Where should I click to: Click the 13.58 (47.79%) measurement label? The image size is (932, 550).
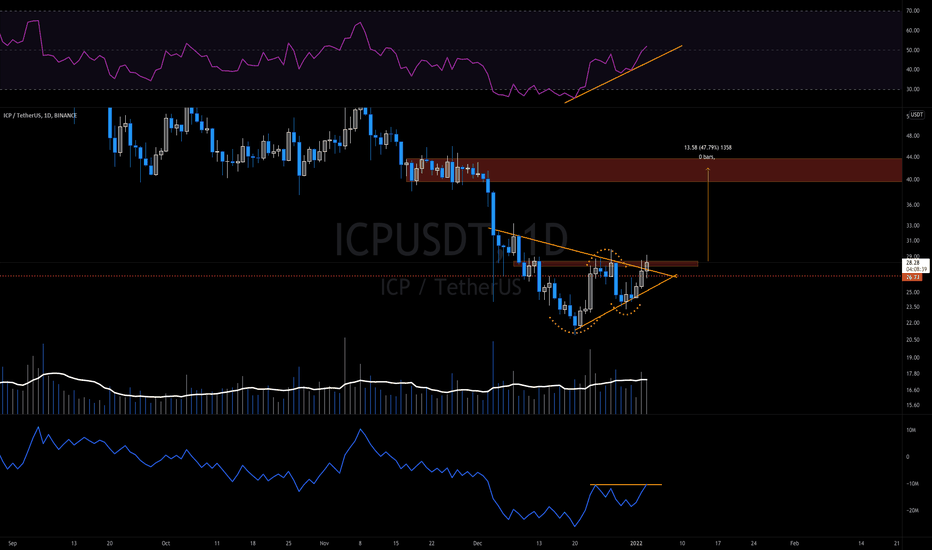pos(707,147)
